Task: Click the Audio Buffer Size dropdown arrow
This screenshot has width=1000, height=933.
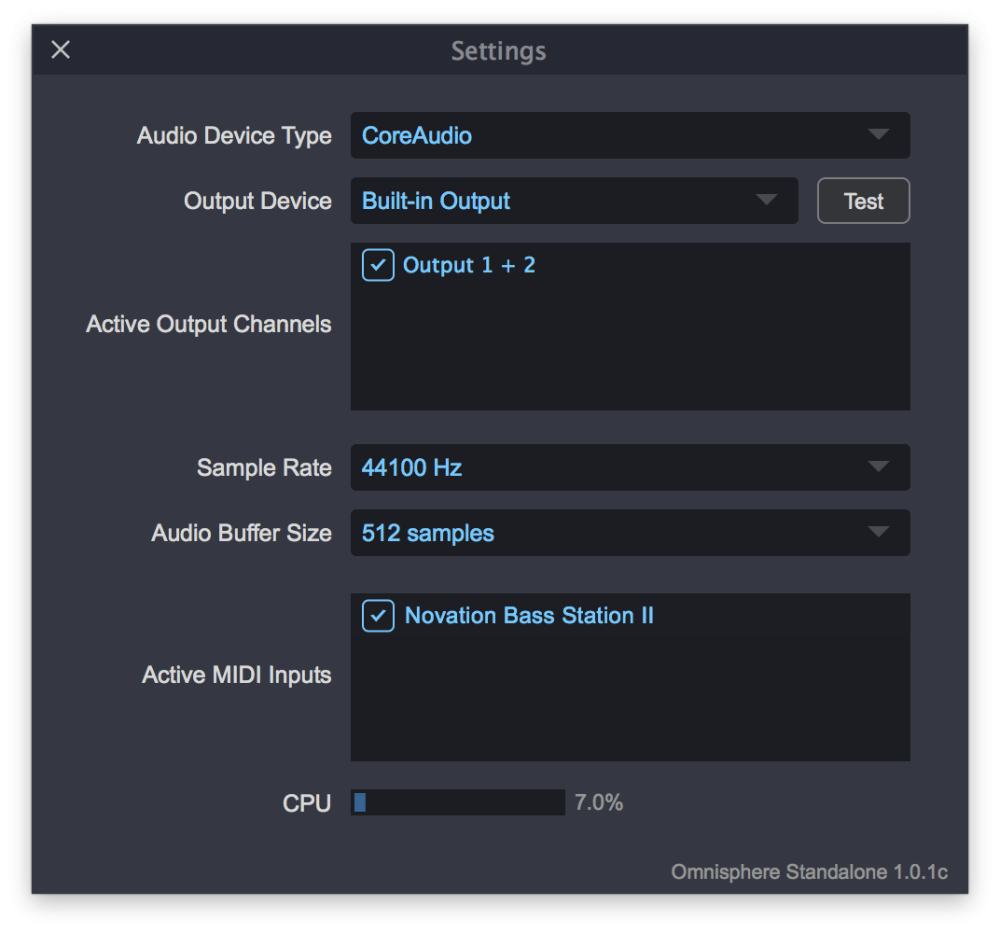Action: [x=878, y=533]
